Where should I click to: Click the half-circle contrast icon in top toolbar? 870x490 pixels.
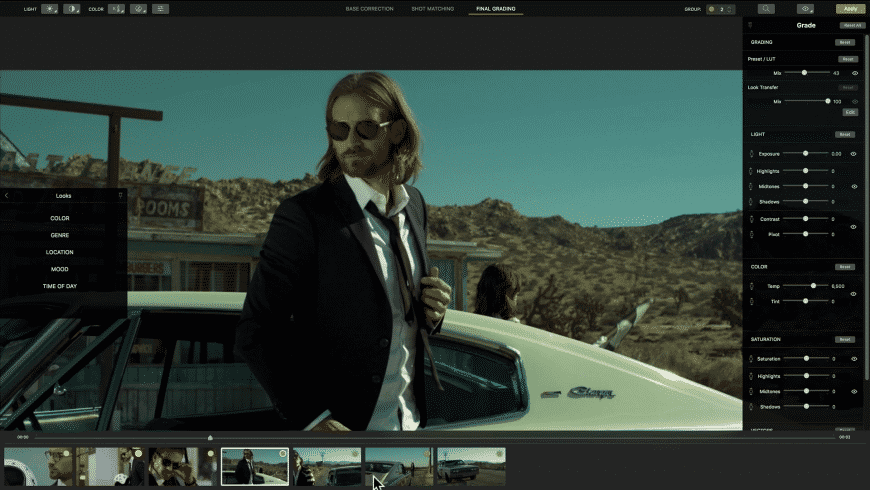72,8
